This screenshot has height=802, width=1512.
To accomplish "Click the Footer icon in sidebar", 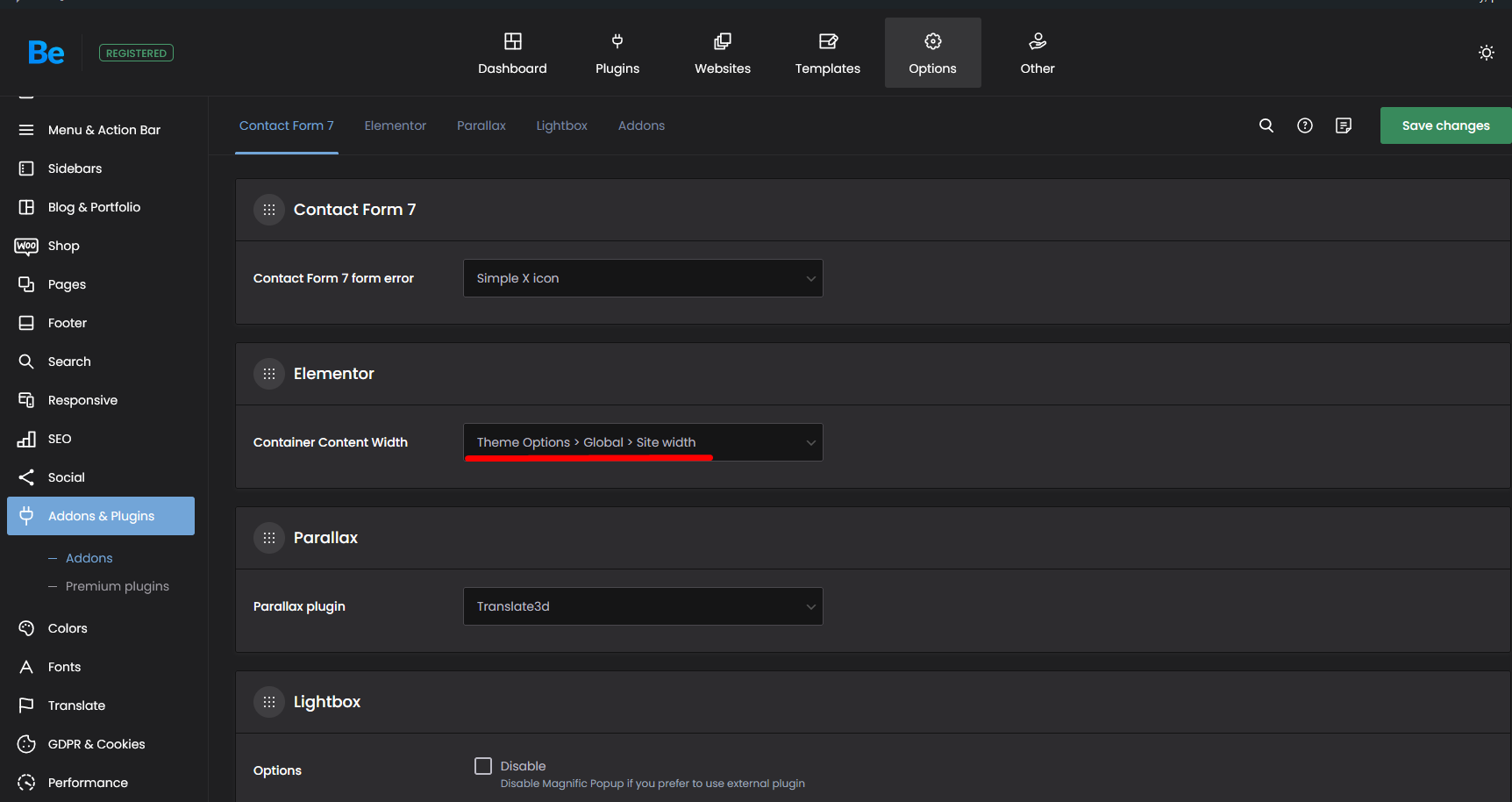I will pos(26,323).
